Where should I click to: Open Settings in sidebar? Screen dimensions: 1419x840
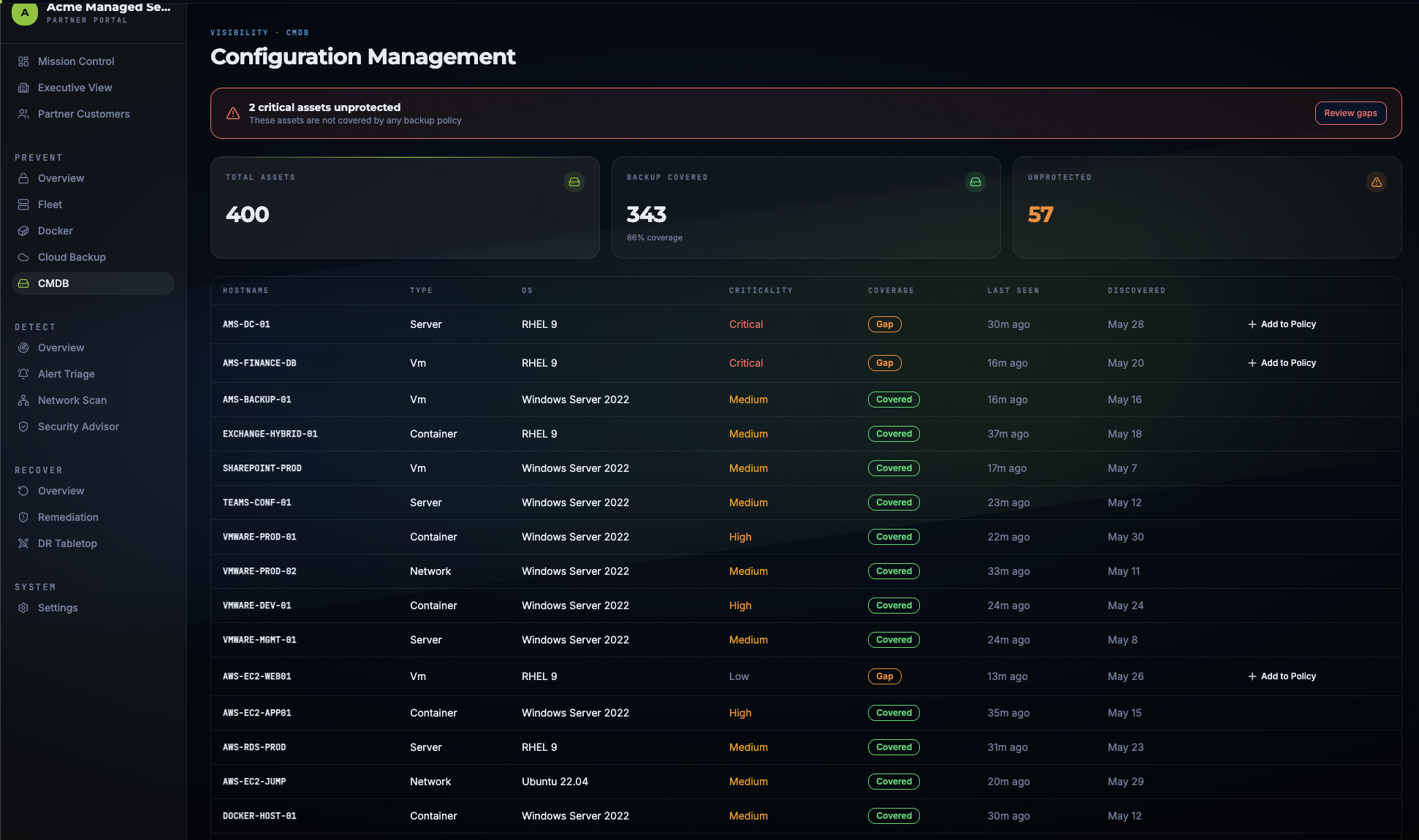[x=93, y=608]
